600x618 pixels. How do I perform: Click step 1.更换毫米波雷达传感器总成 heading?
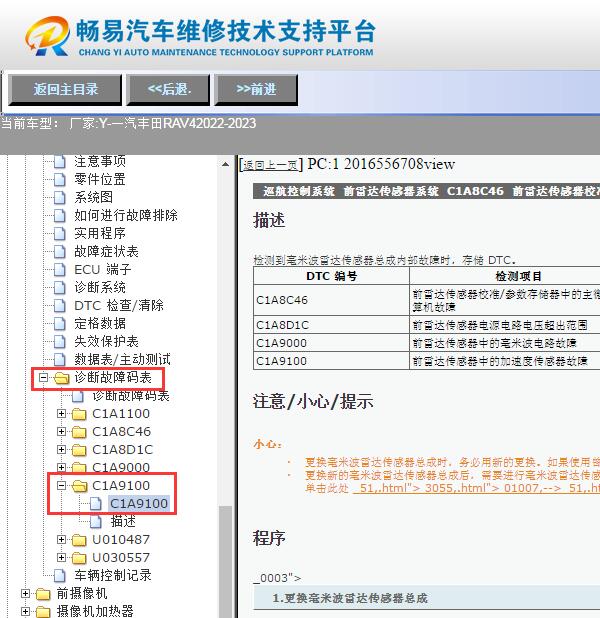(x=350, y=598)
